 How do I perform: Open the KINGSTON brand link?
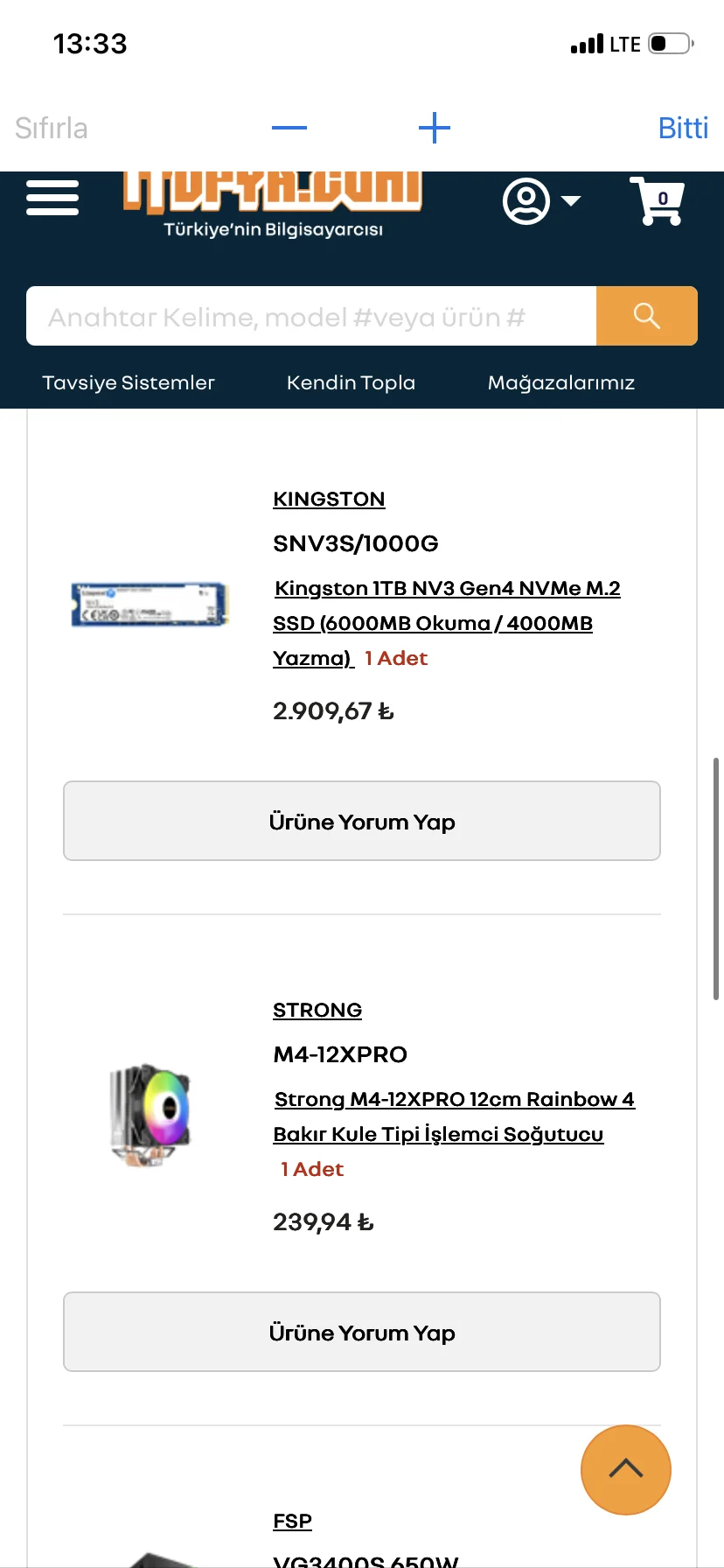(329, 499)
